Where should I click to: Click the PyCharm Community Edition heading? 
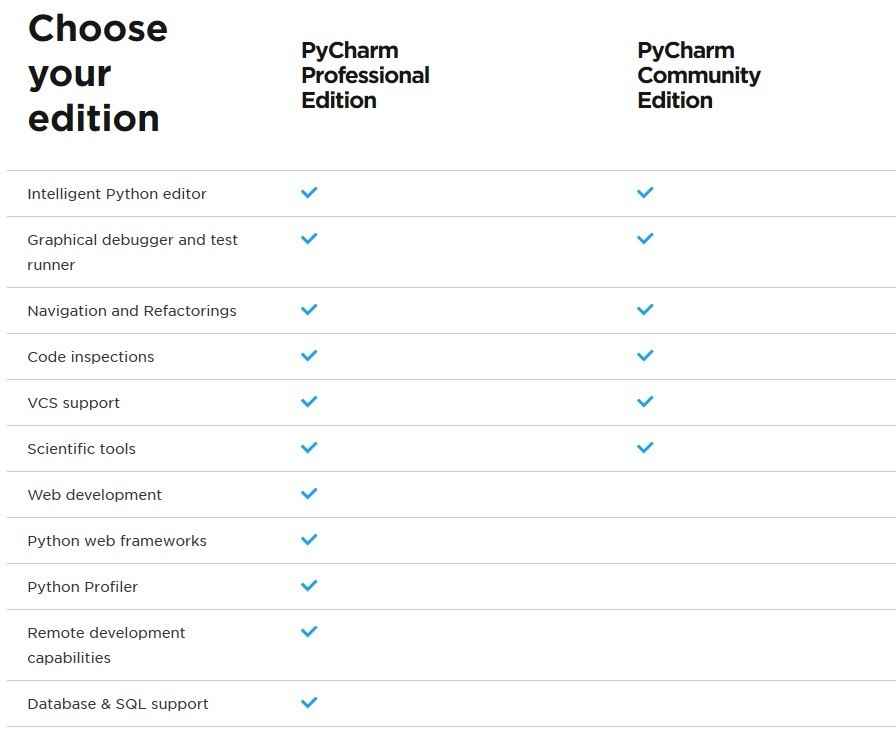coord(698,75)
